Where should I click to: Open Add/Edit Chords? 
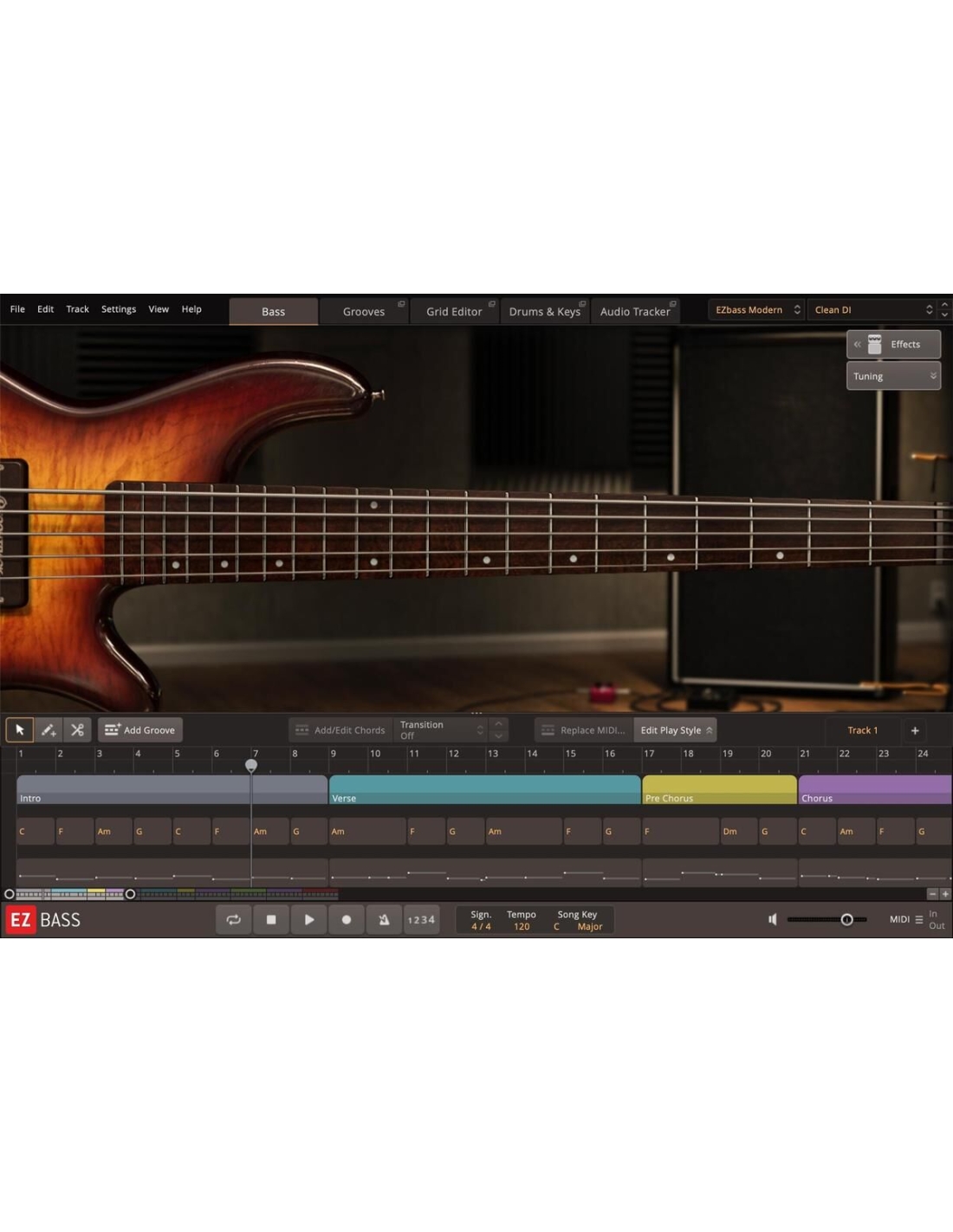click(x=340, y=729)
